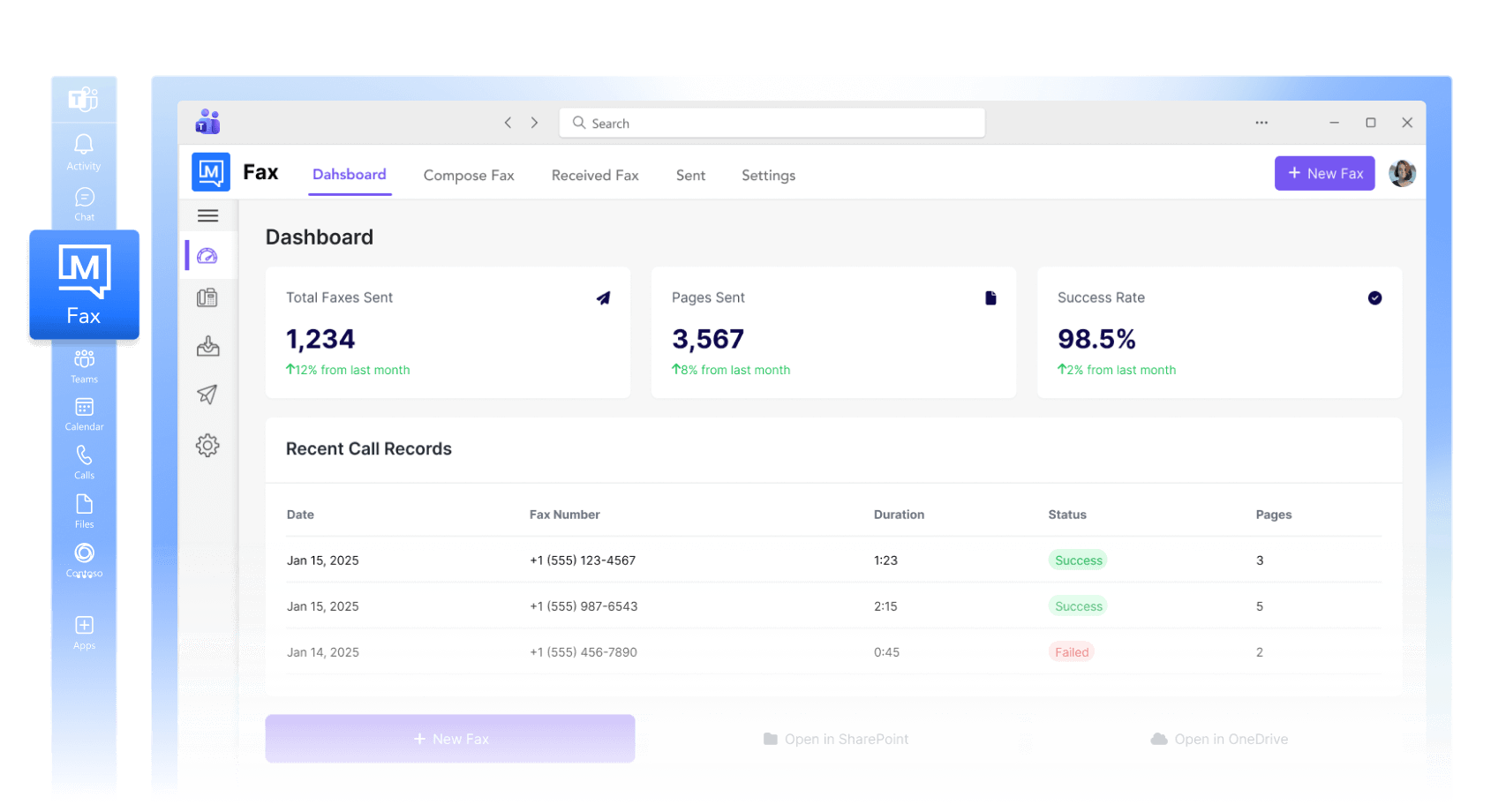Open the user profile avatar
This screenshot has height=812, width=1506.
tap(1402, 174)
